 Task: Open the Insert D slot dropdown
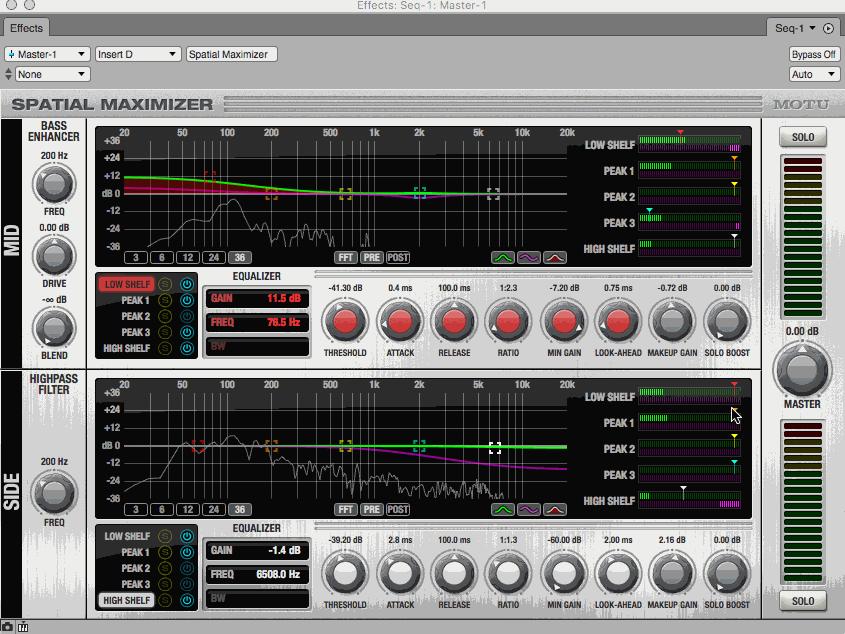click(x=137, y=54)
